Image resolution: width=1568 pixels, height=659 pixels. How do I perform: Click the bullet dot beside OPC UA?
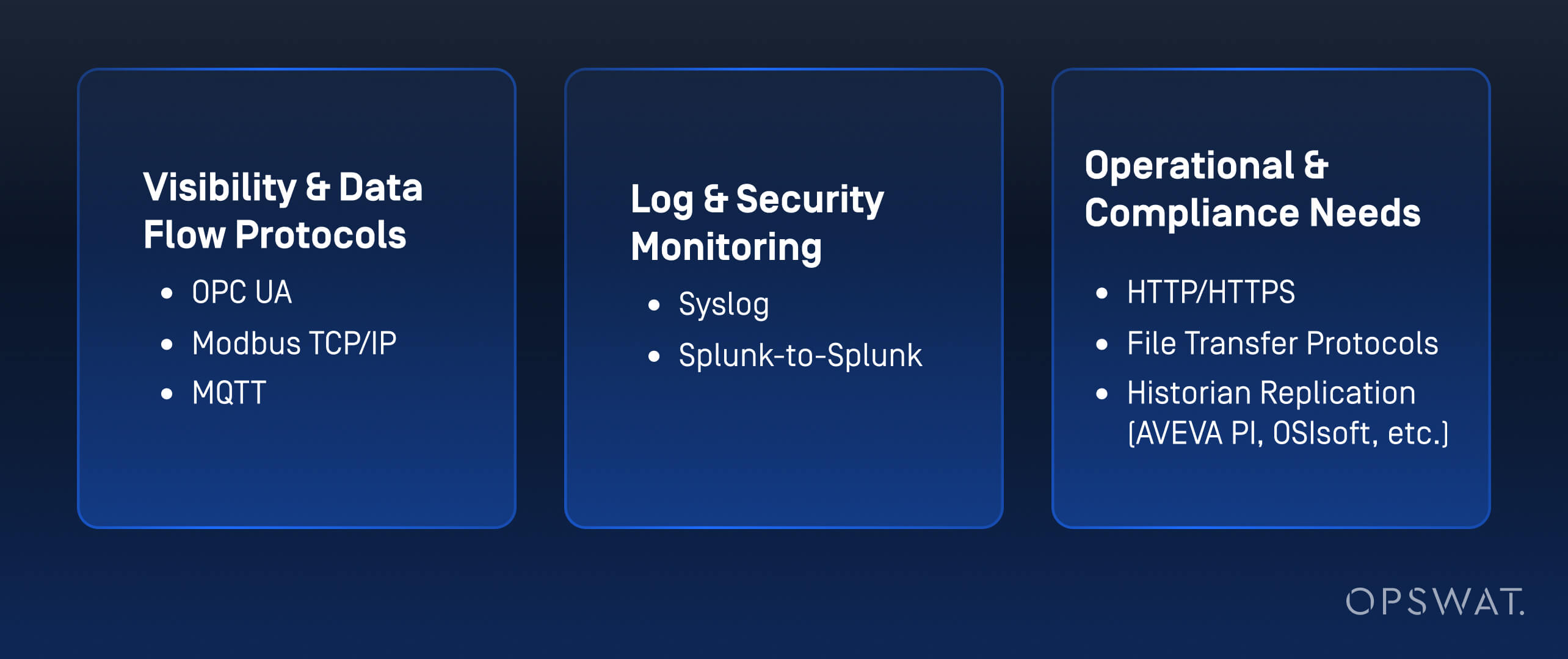167,293
